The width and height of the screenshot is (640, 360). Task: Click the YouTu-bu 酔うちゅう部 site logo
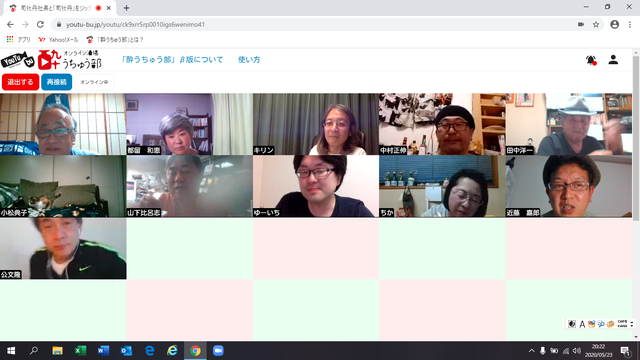coord(51,60)
